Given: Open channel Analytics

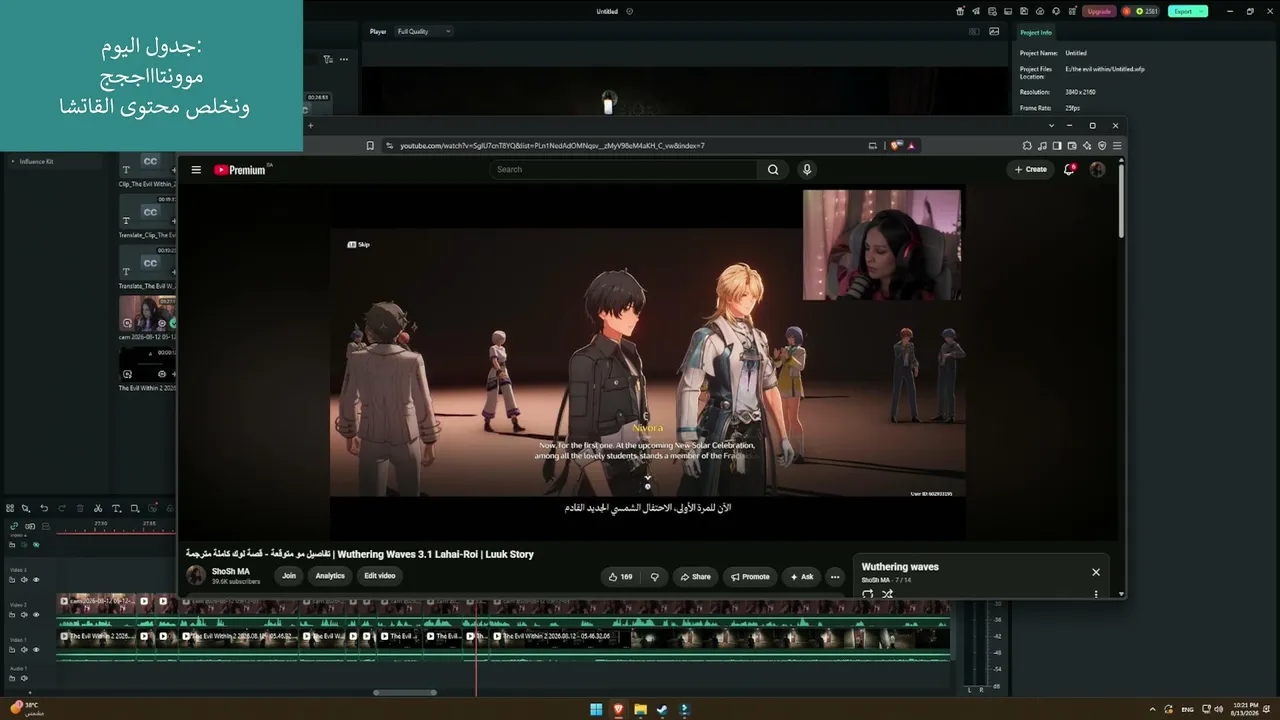Looking at the screenshot, I should (x=330, y=576).
